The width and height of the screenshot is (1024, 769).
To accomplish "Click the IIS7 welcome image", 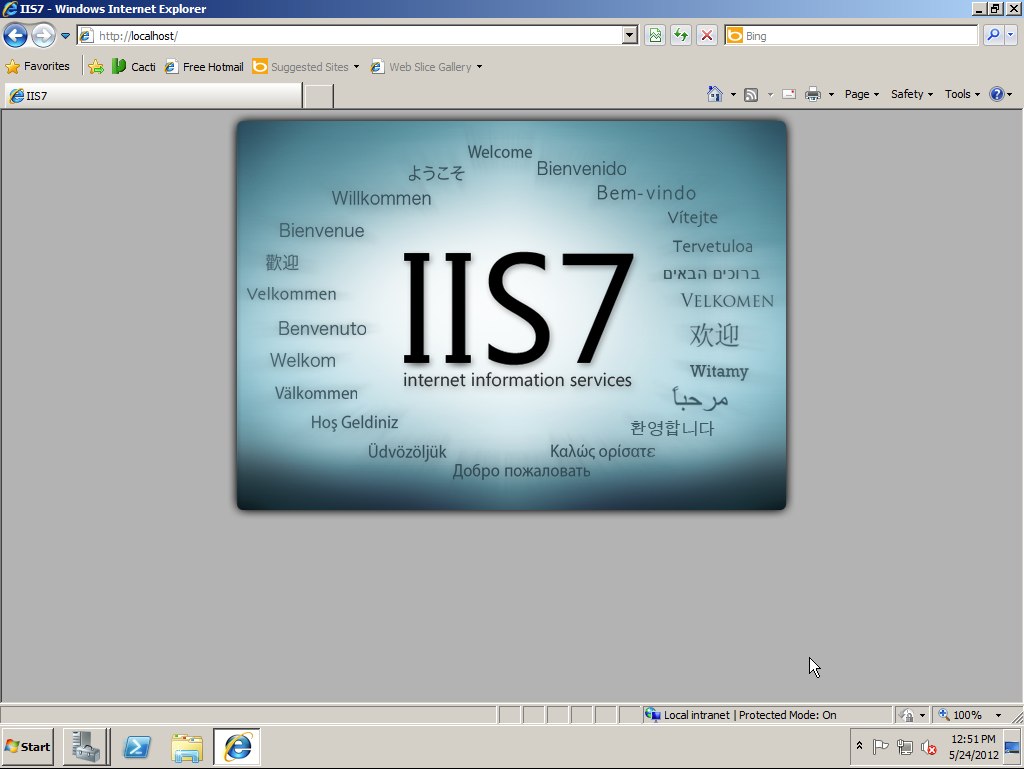I will (511, 315).
